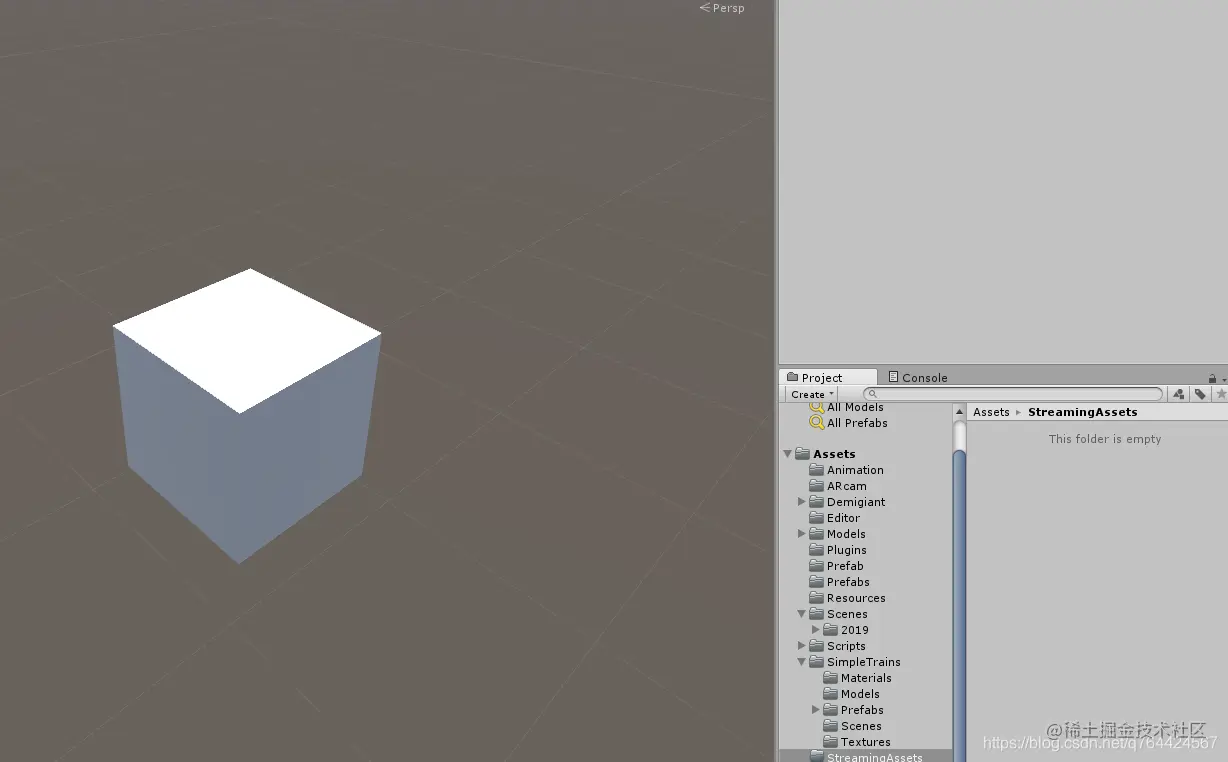This screenshot has width=1228, height=762.
Task: Click the Models folder icon under SimpleTrains
Action: (x=830, y=694)
